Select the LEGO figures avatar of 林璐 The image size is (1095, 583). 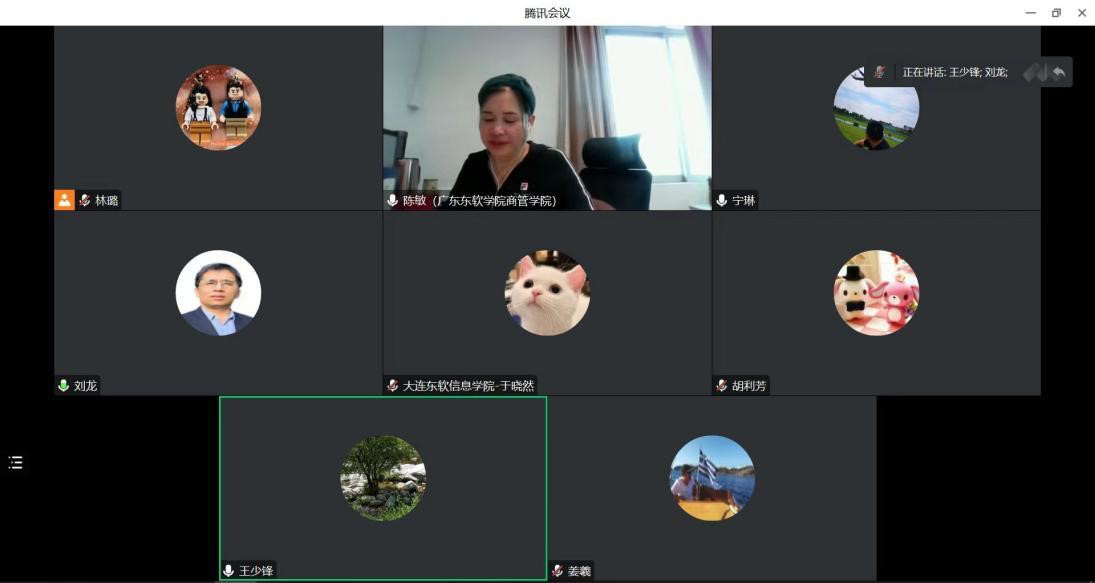[x=218, y=108]
